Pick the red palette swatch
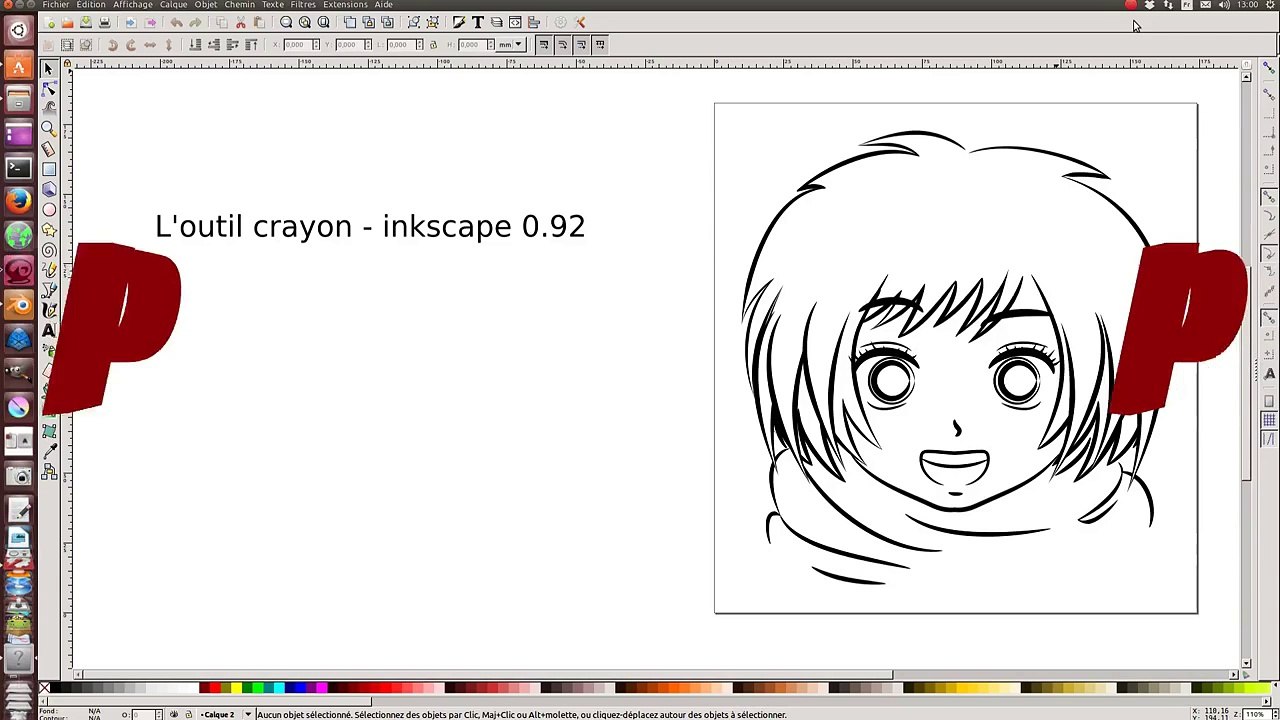Screen dimensions: 1280x720 [216, 688]
